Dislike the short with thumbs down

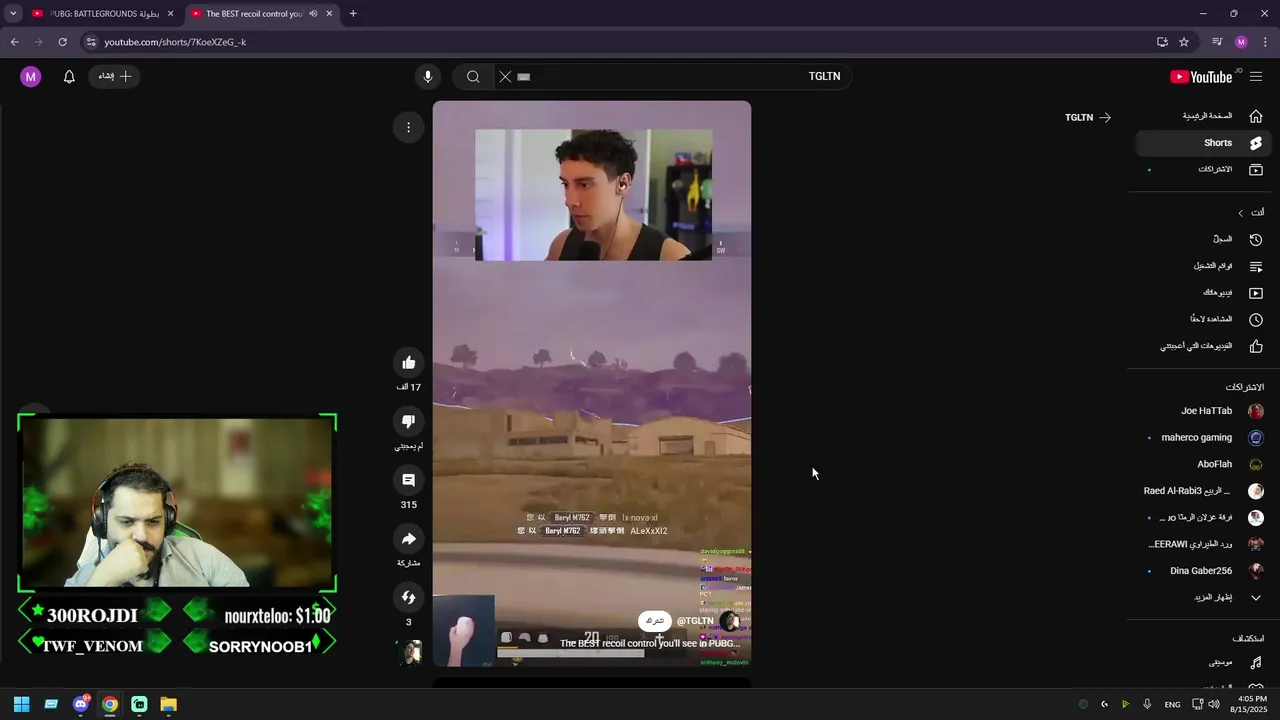[x=408, y=422]
